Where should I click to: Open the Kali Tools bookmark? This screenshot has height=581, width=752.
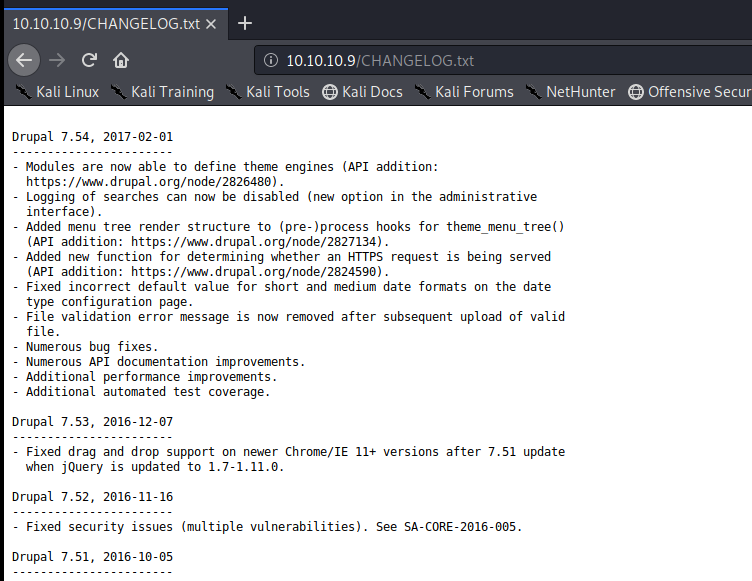point(268,92)
